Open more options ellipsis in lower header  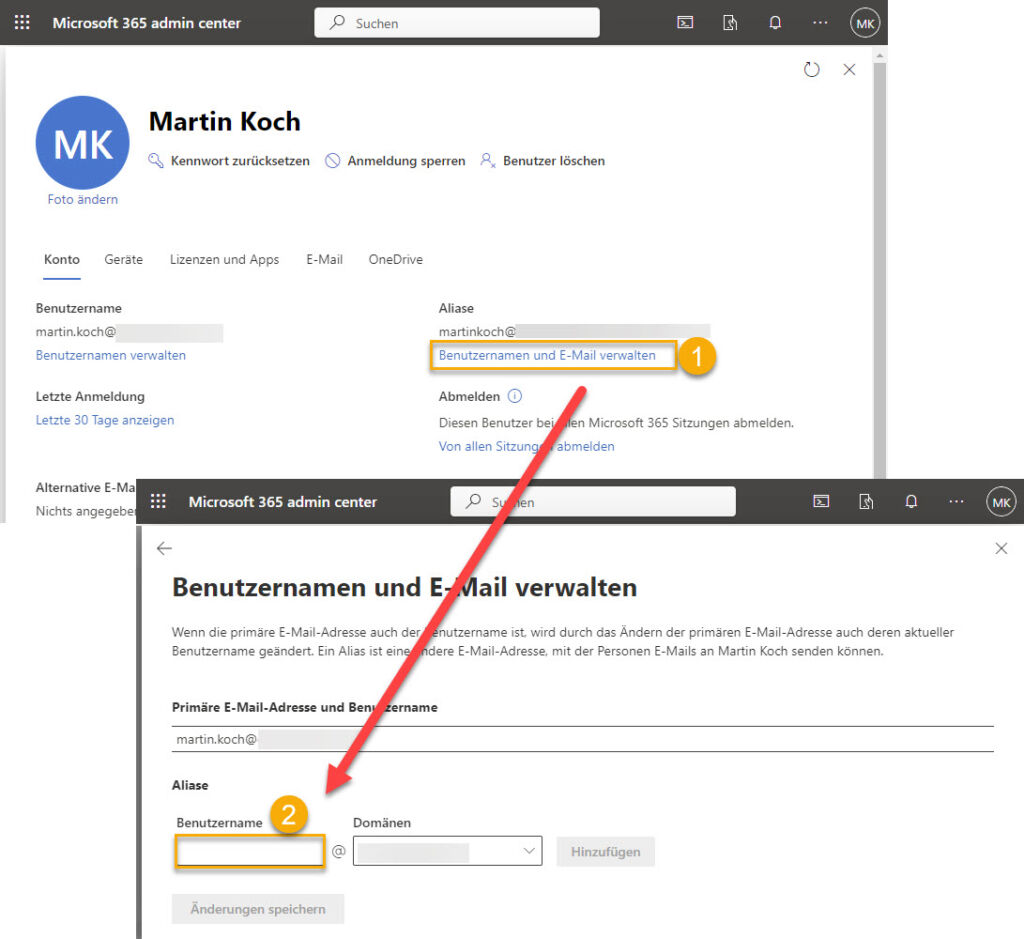tap(956, 501)
